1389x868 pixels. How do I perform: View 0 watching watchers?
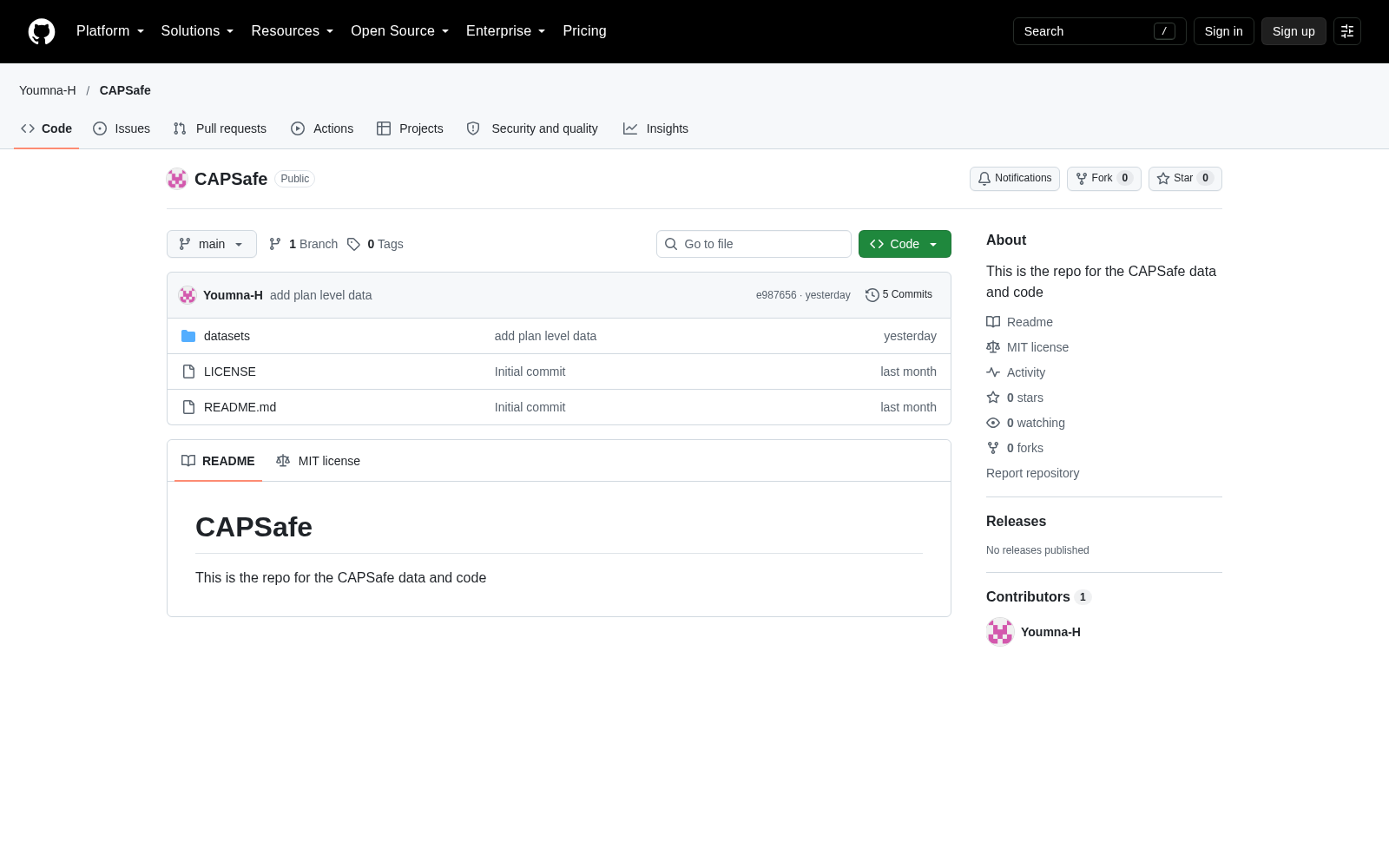tap(1025, 423)
